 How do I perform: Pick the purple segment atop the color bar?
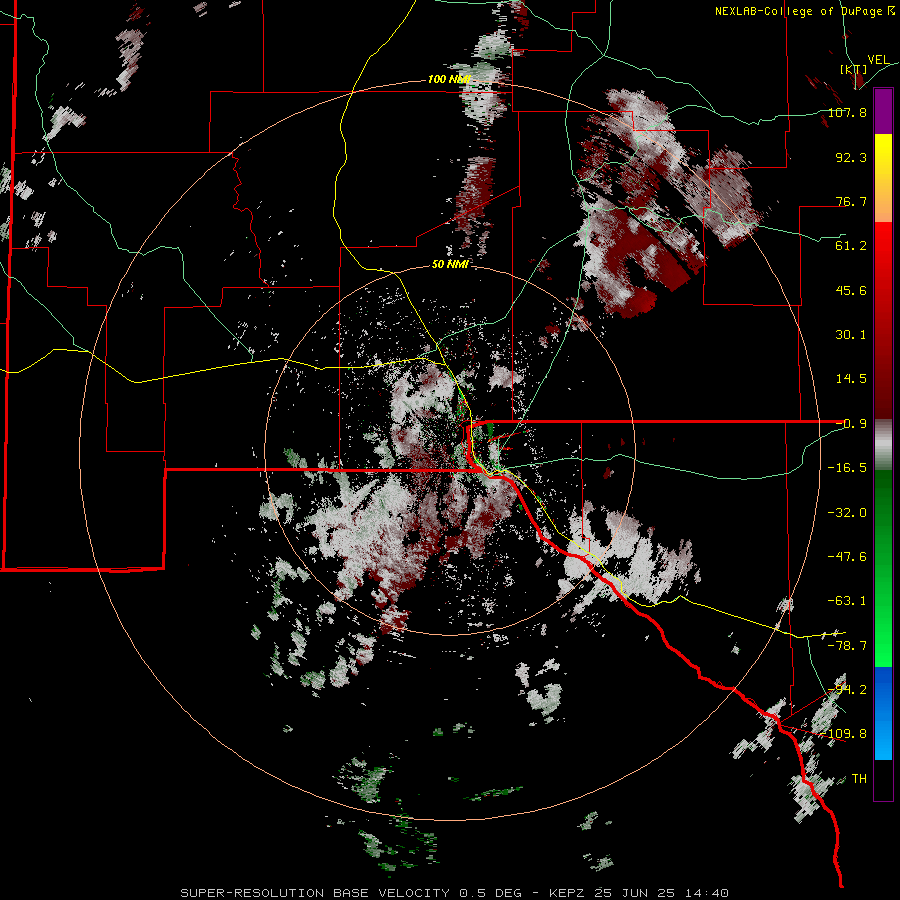[x=883, y=112]
